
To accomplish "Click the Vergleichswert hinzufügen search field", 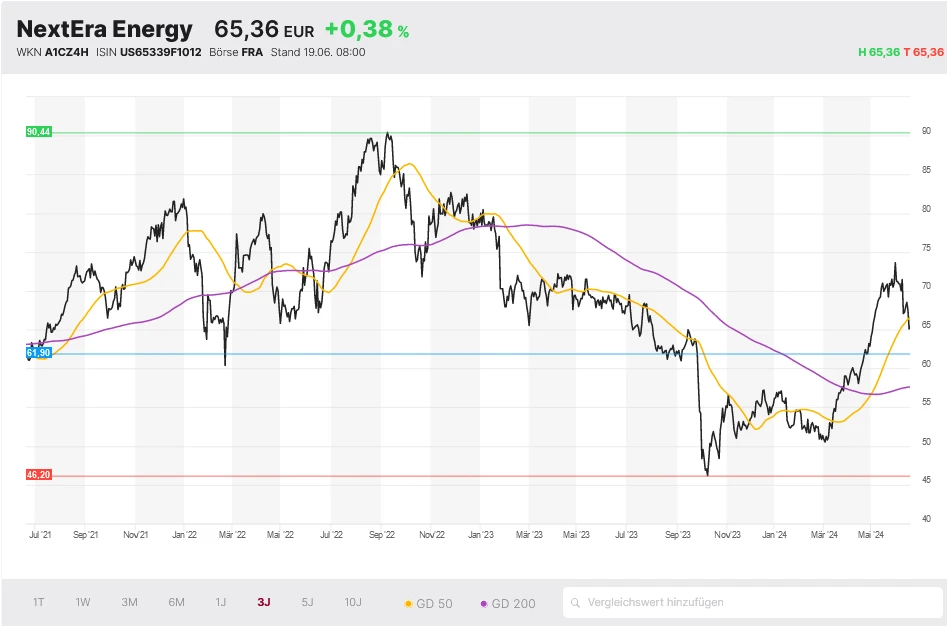I will (760, 602).
